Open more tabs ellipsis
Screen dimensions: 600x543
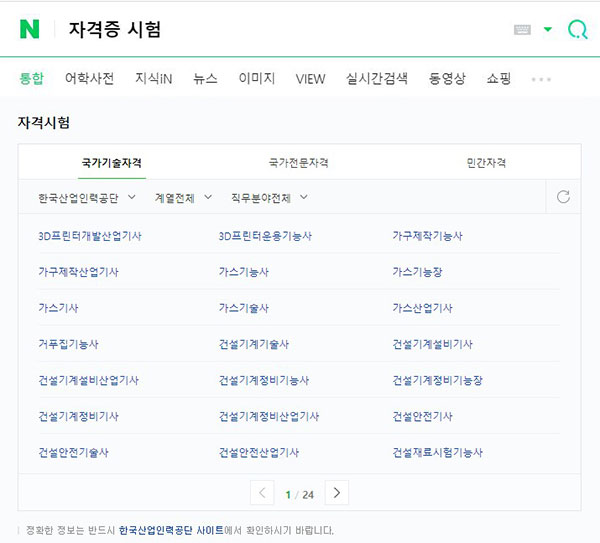(541, 79)
